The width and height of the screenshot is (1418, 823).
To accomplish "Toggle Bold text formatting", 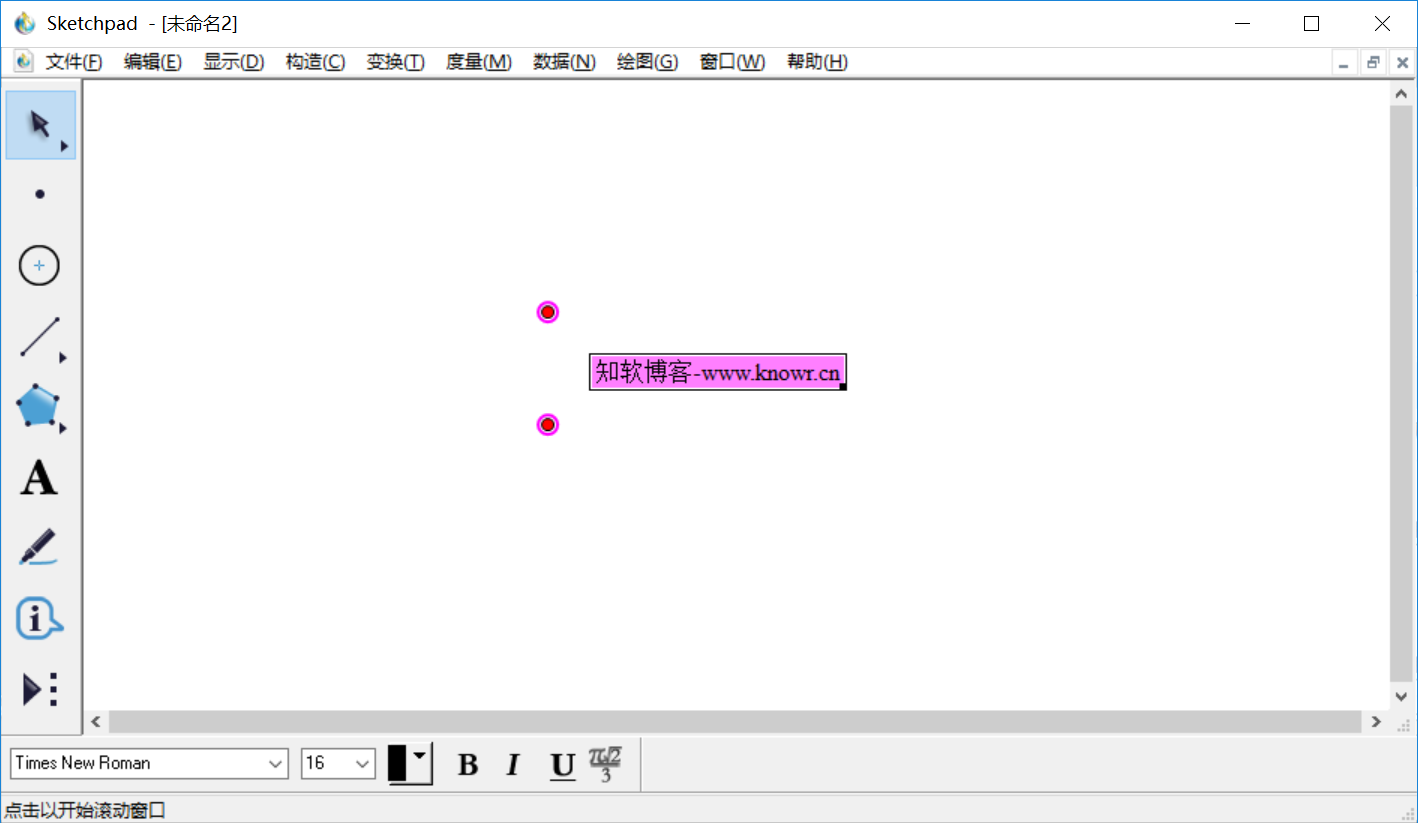I will coord(467,765).
